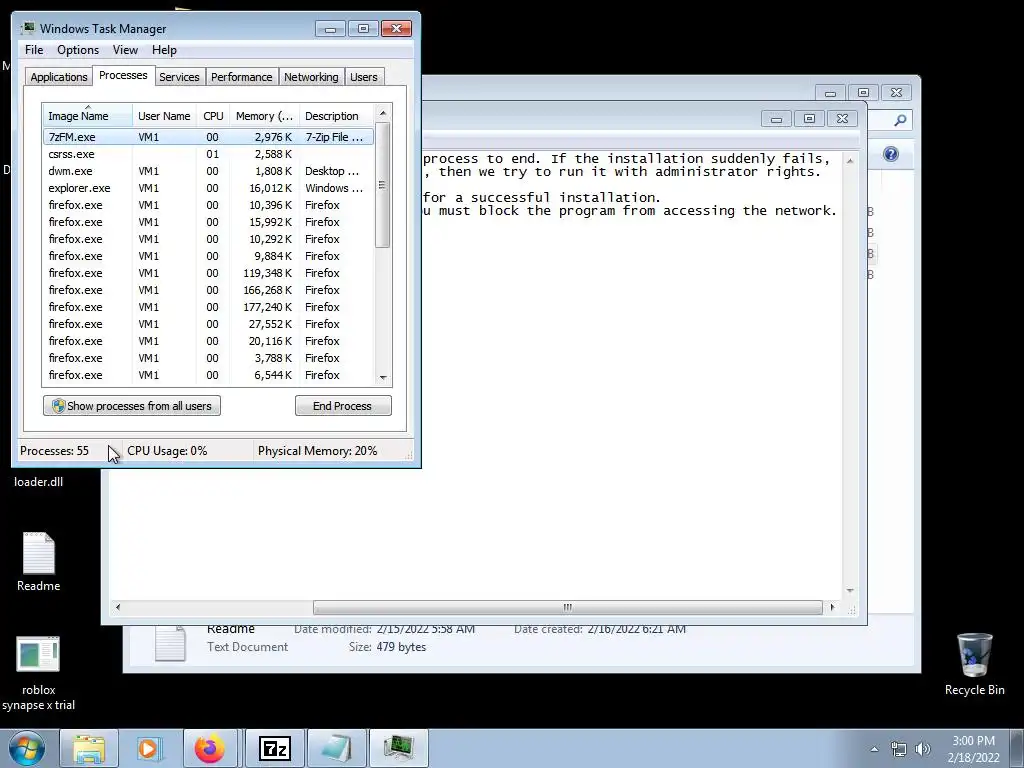Click Notepad left scroll arrow
The width and height of the screenshot is (1024, 768).
point(118,607)
